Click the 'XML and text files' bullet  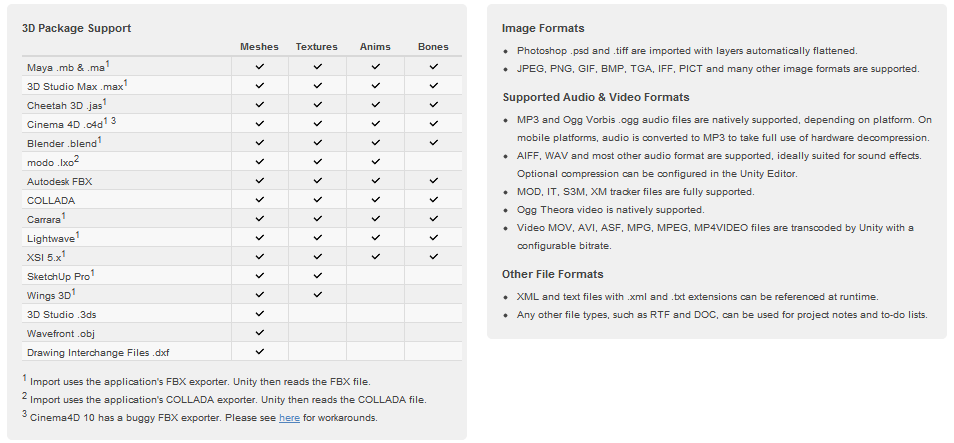tap(698, 297)
